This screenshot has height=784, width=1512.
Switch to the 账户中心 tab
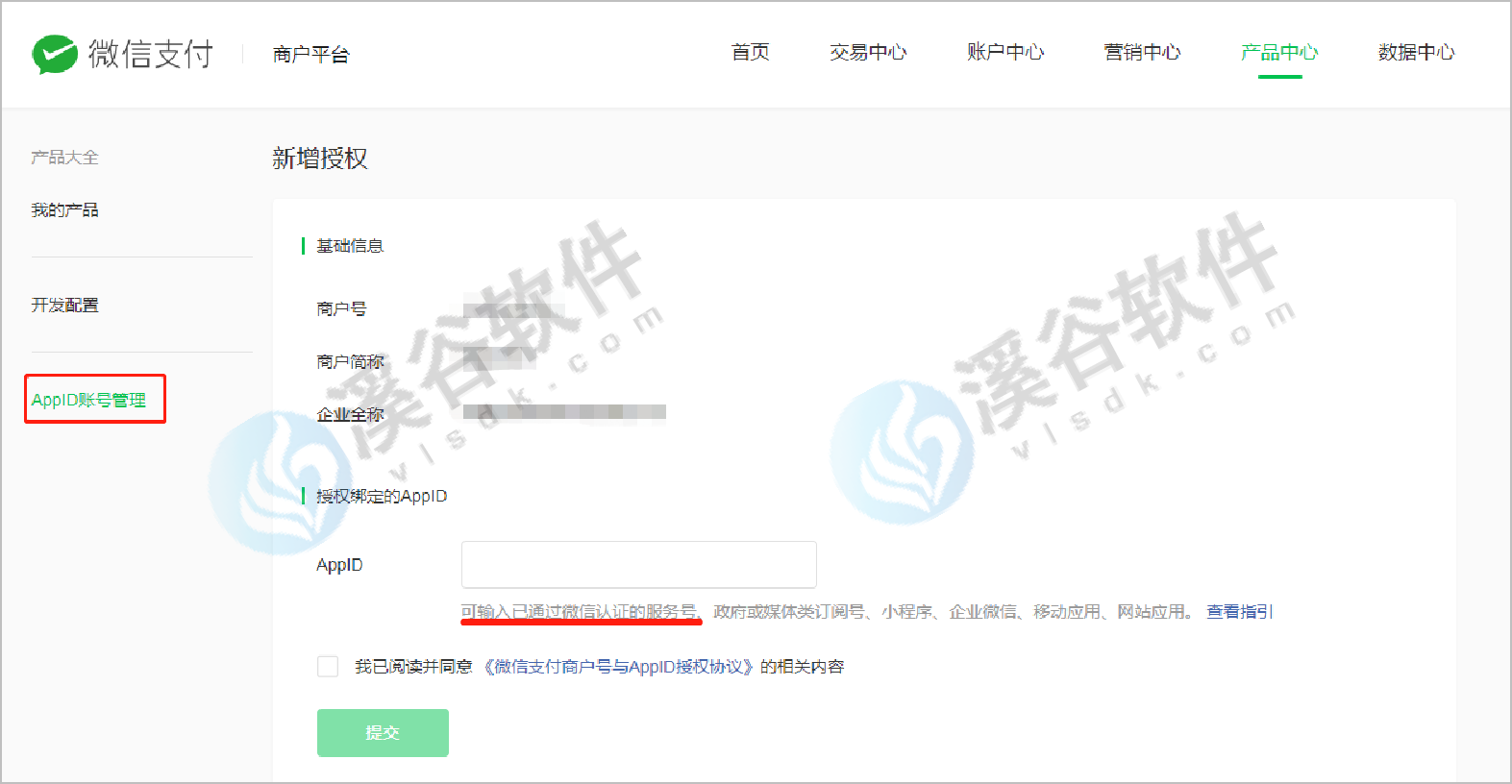point(1005,52)
